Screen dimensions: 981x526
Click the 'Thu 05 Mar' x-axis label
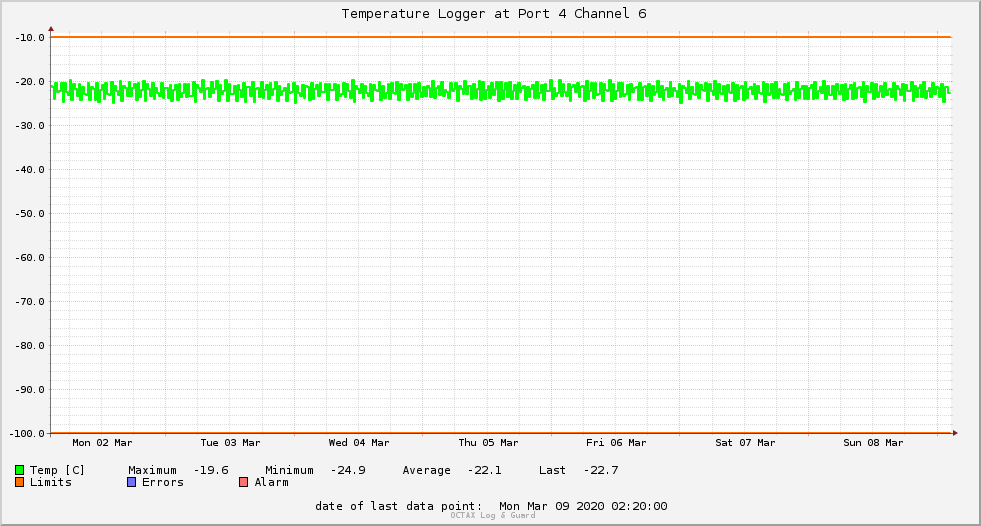(488, 443)
